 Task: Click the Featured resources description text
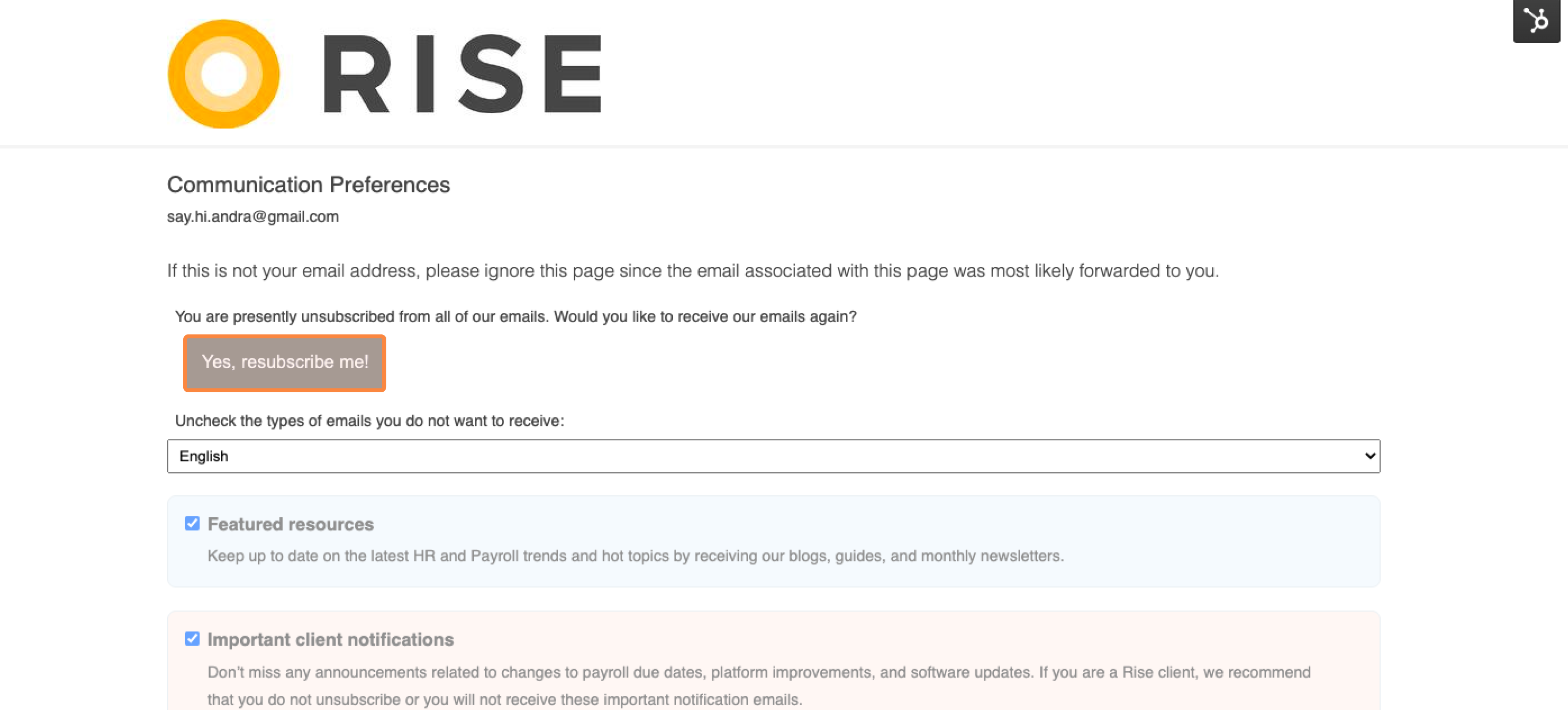coord(636,556)
